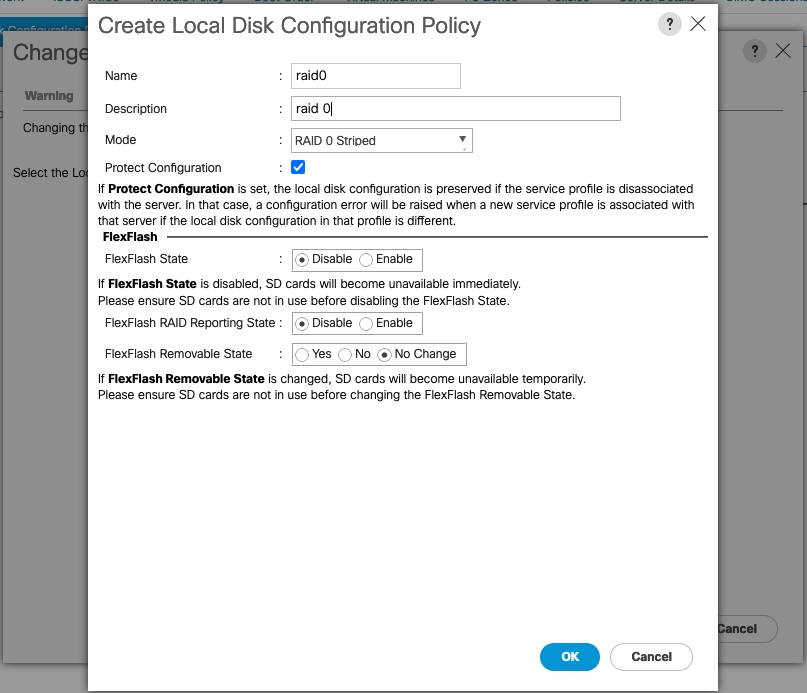
Task: Close the background Change dialog with X
Action: (784, 51)
